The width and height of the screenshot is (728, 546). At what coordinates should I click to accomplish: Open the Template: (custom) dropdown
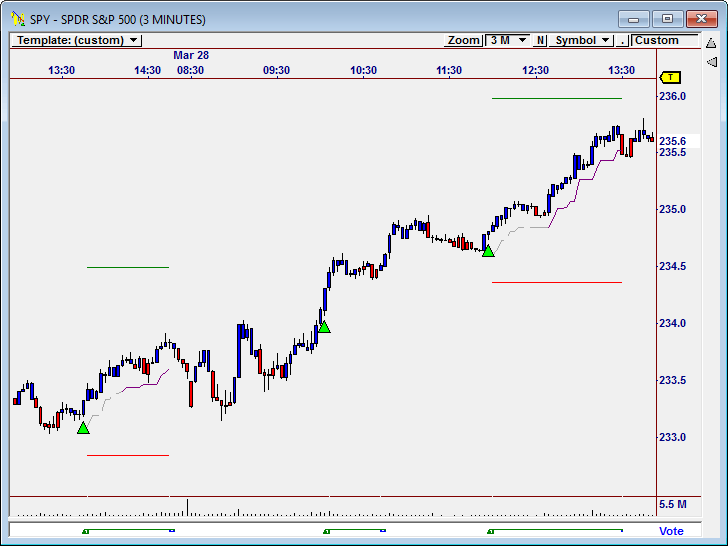coord(76,40)
